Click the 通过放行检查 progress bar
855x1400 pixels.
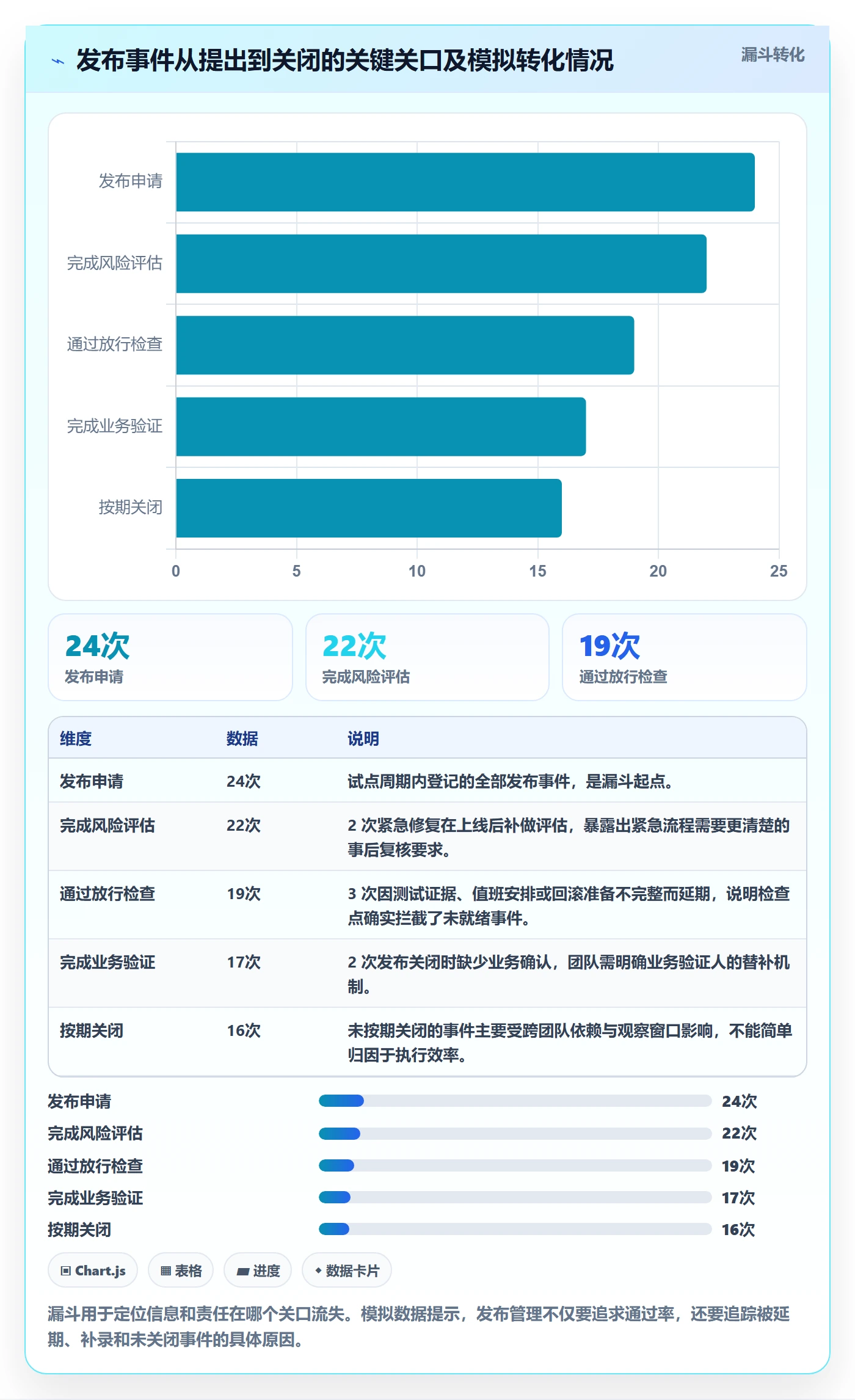(x=515, y=1165)
